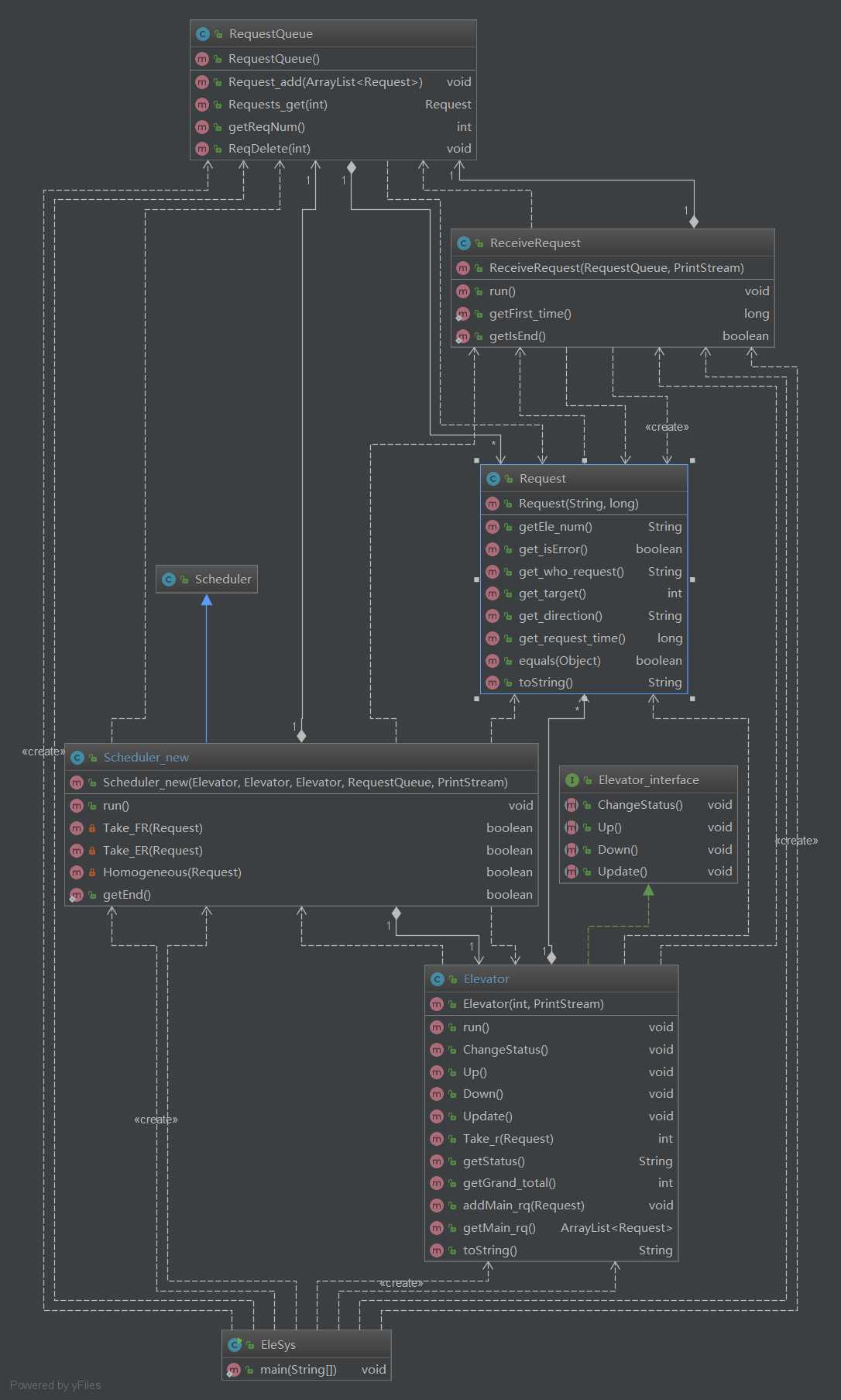The image size is (841, 1400).
Task: Select the Scheduler_new constructor row
Action: click(x=301, y=783)
